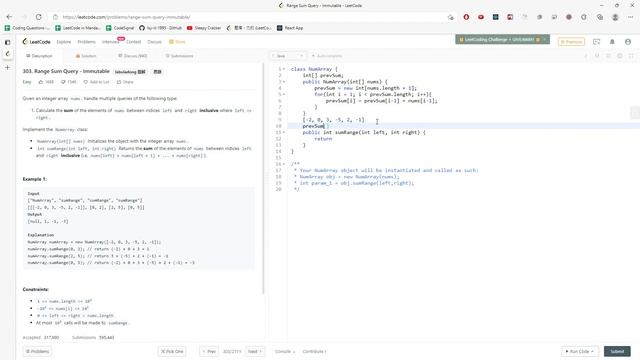Open the Explore menu item

point(64,42)
